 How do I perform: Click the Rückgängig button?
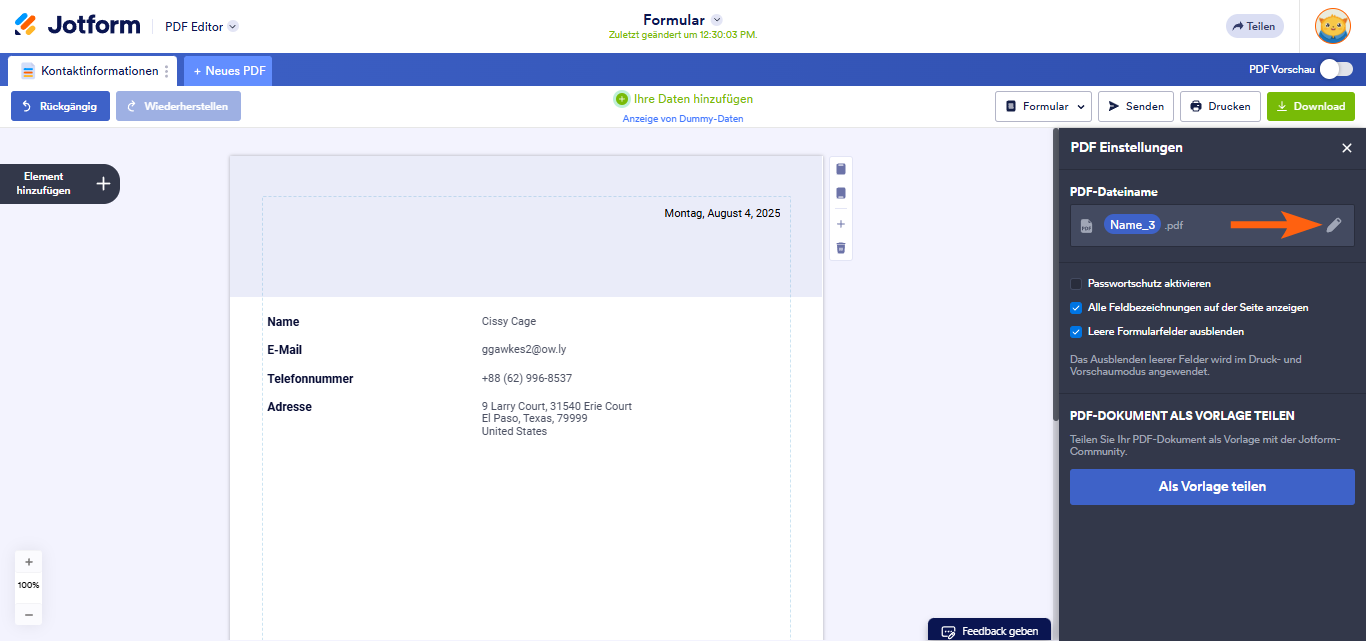click(60, 106)
